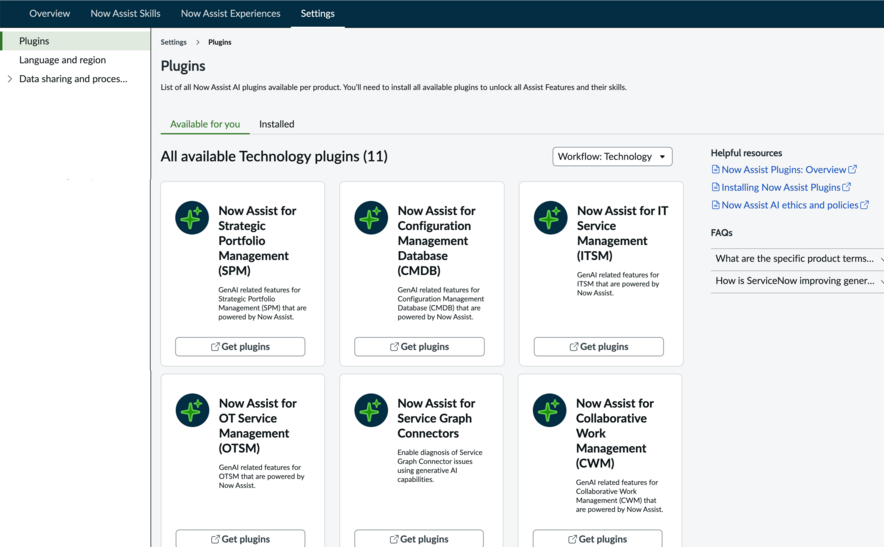The width and height of the screenshot is (884, 547).
Task: Click the document icon before Now Assist Plugins: Overview
Action: [x=715, y=169]
